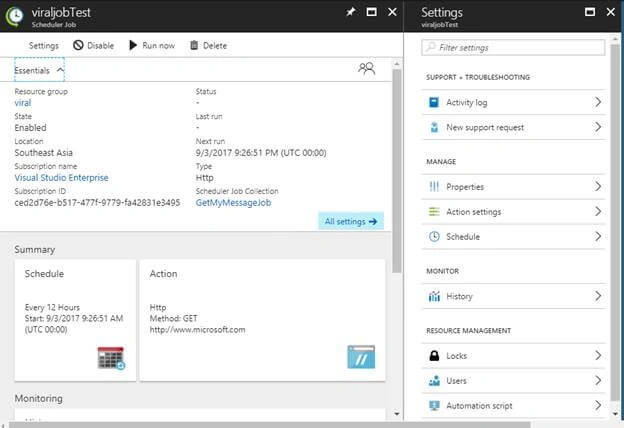Click the Action settings list icon
Screen dimensions: 624x428
click(434, 212)
